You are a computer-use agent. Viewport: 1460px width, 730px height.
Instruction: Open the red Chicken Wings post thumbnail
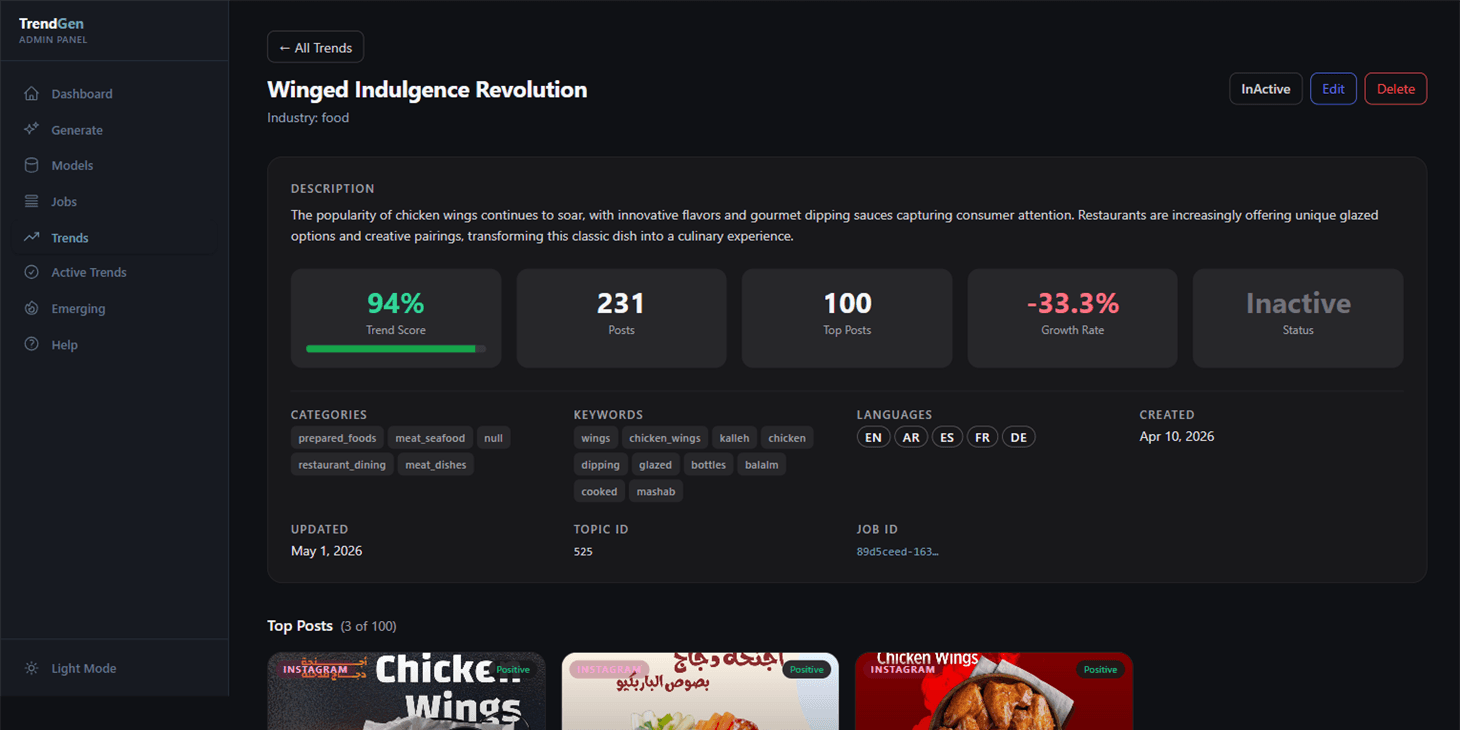point(994,691)
